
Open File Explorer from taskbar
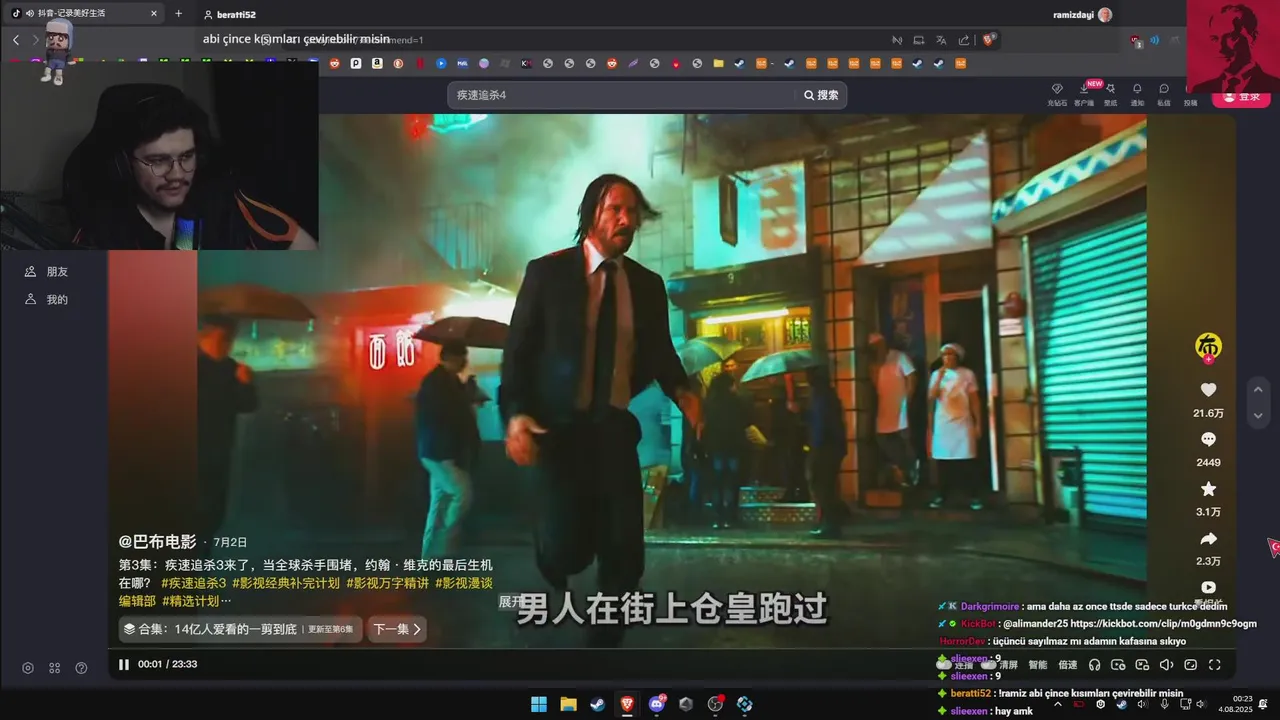[568, 704]
